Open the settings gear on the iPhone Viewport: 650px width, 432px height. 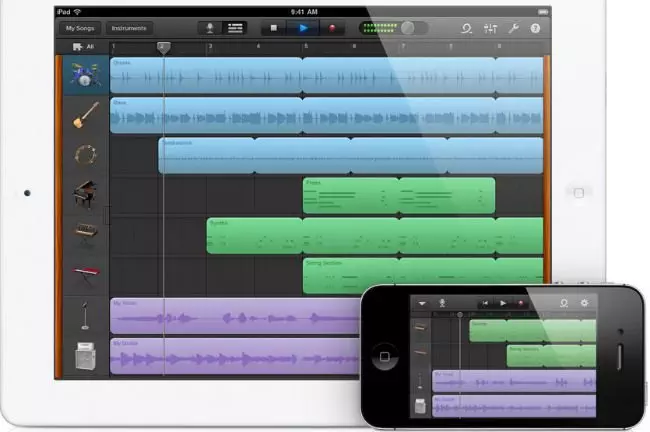pyautogui.click(x=584, y=303)
